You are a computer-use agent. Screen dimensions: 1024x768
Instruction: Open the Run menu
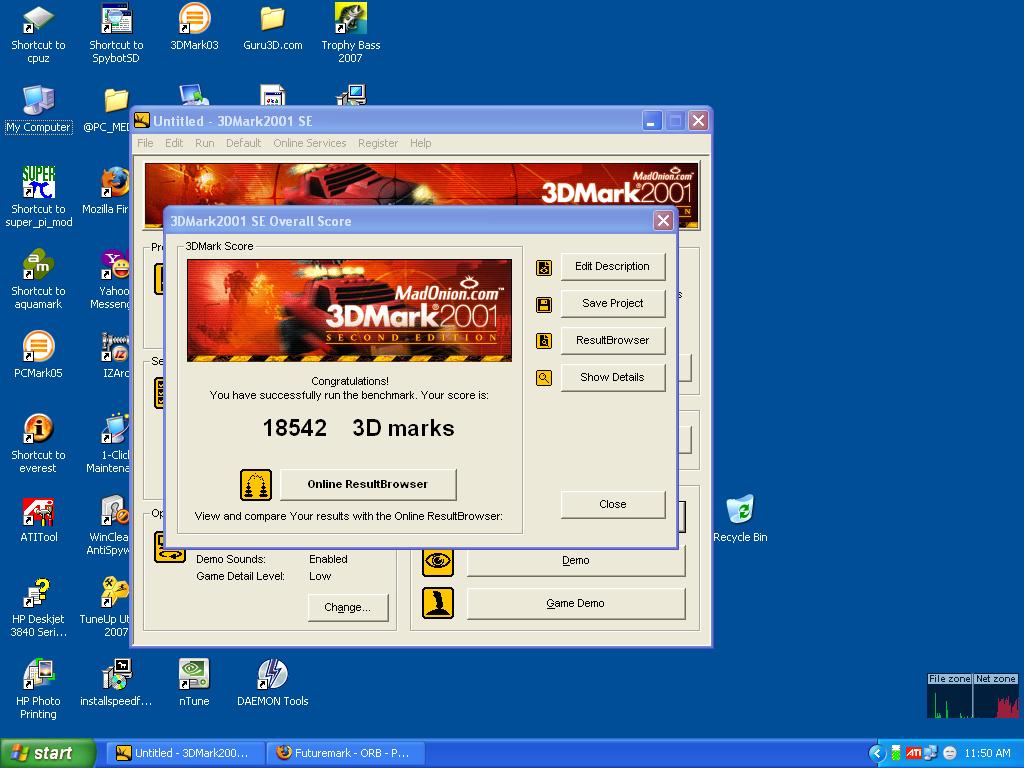pyautogui.click(x=204, y=143)
